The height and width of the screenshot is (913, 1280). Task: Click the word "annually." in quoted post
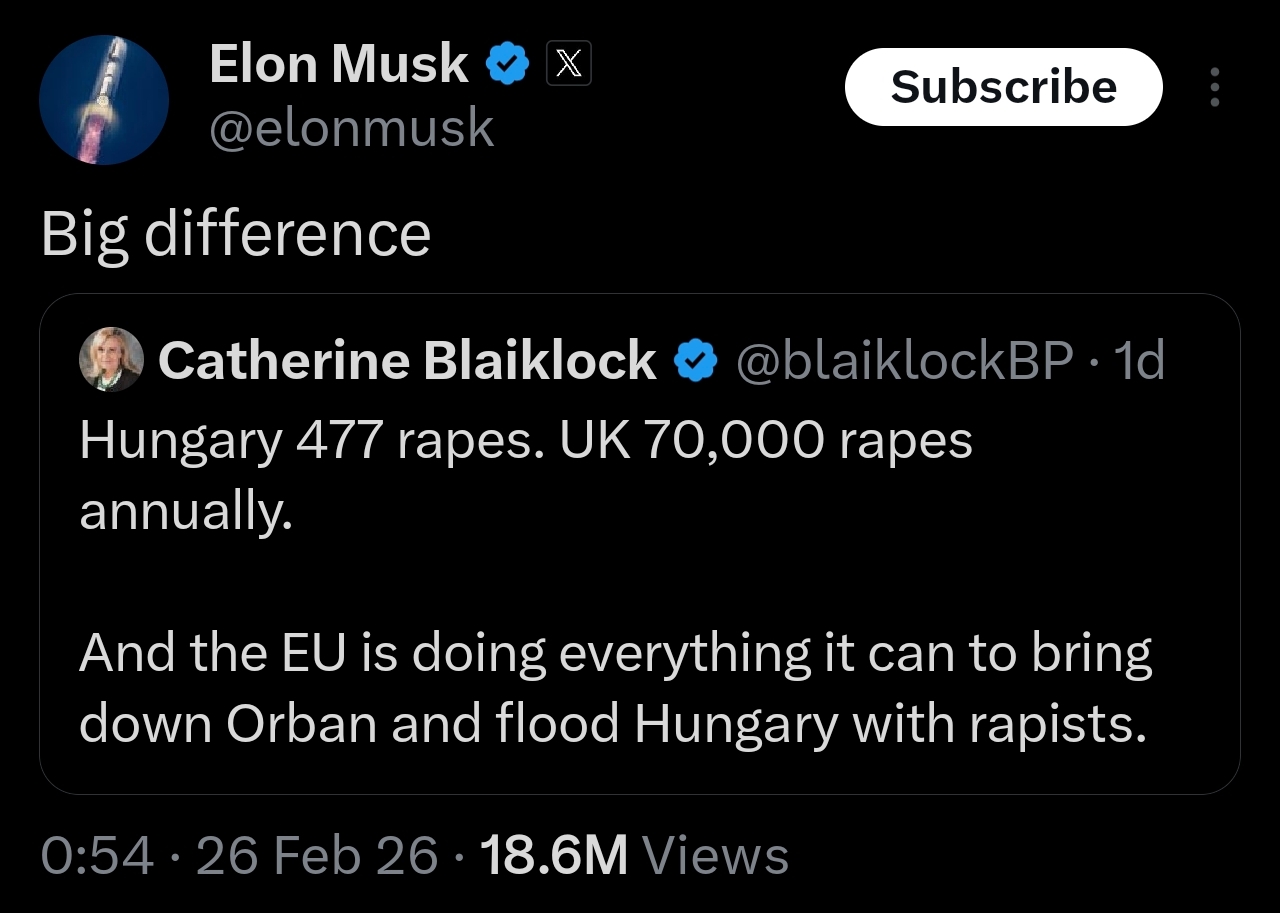[185, 511]
